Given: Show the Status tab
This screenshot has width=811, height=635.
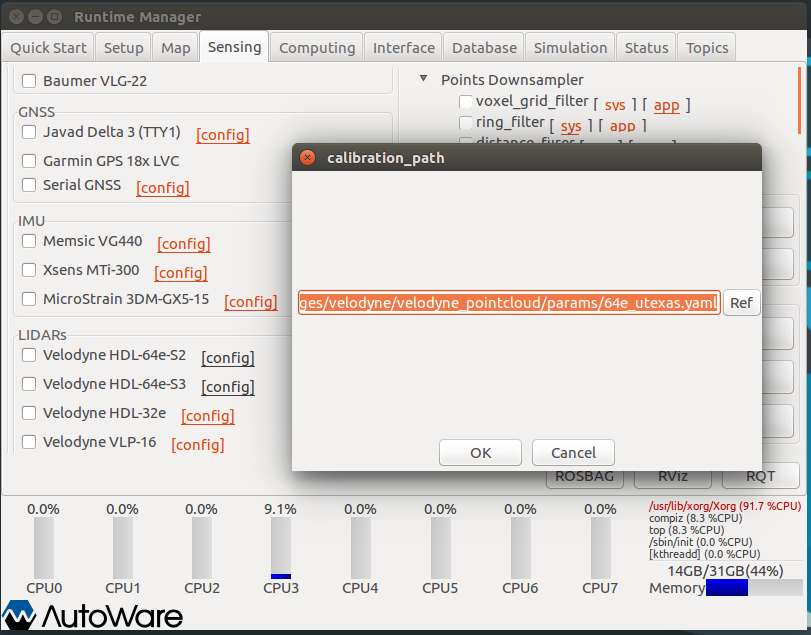Looking at the screenshot, I should coord(646,48).
